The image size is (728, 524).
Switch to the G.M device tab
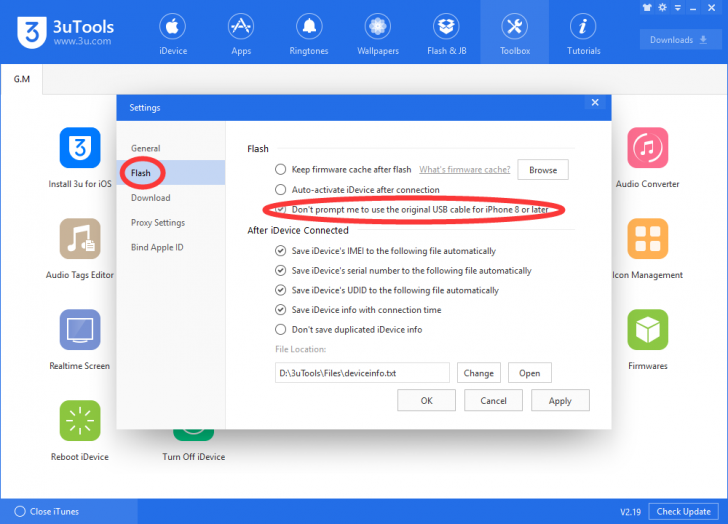coord(22,79)
